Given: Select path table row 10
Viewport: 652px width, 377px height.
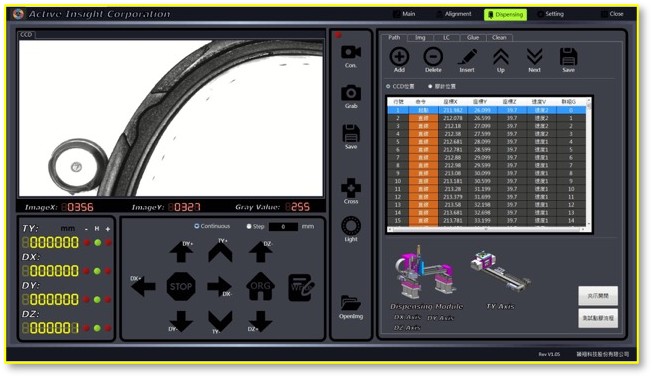Looking at the screenshot, I should point(487,181).
